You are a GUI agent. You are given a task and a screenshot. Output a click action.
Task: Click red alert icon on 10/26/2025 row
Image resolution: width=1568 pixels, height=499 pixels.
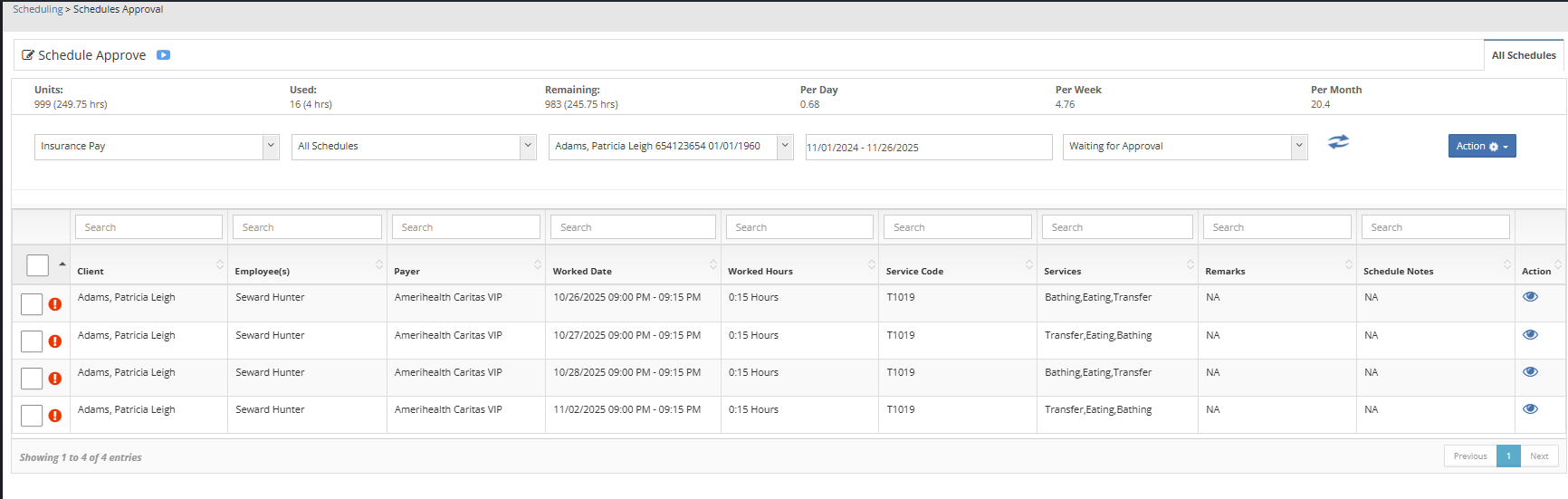tap(55, 304)
